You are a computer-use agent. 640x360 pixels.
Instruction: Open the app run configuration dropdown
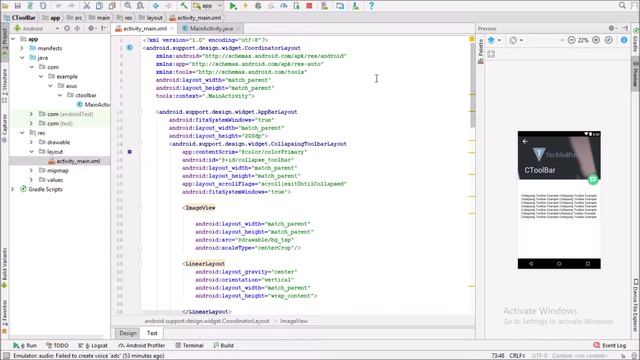pyautogui.click(x=208, y=6)
